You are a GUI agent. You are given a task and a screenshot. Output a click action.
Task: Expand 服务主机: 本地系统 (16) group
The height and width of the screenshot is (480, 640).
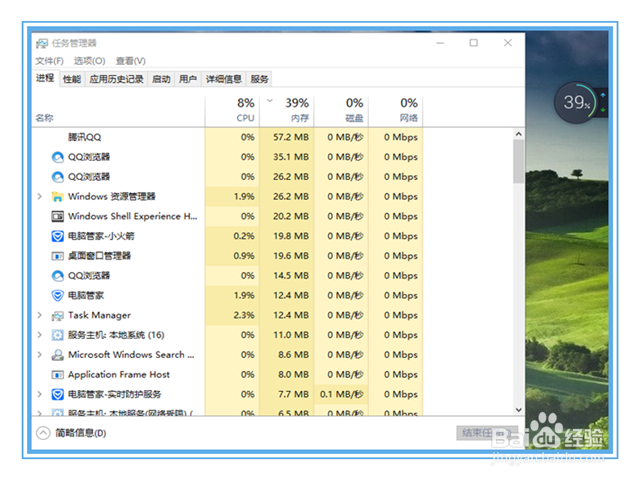pos(40,335)
